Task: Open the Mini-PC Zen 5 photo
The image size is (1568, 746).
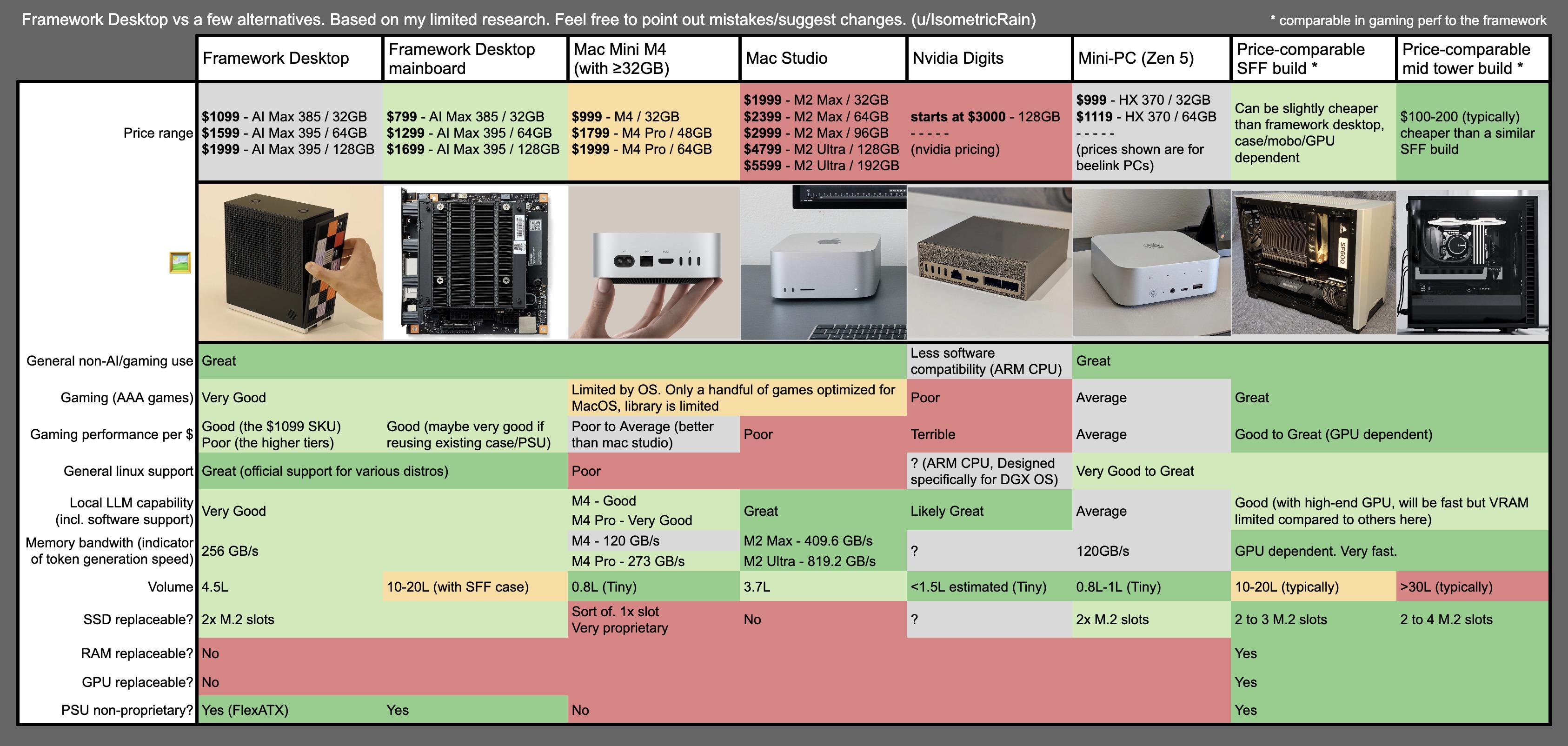Action: [x=1151, y=262]
